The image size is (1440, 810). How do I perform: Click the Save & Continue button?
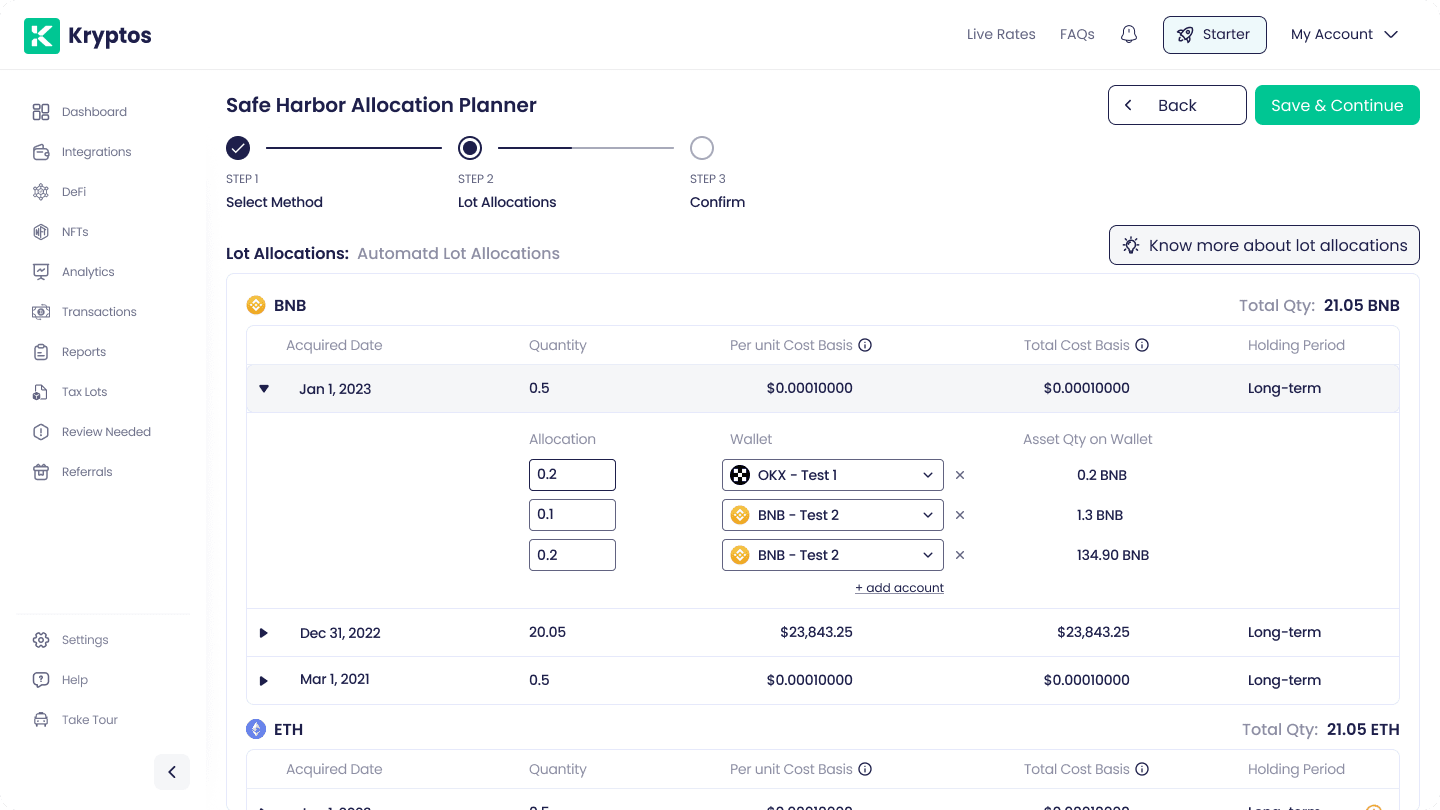(1337, 105)
